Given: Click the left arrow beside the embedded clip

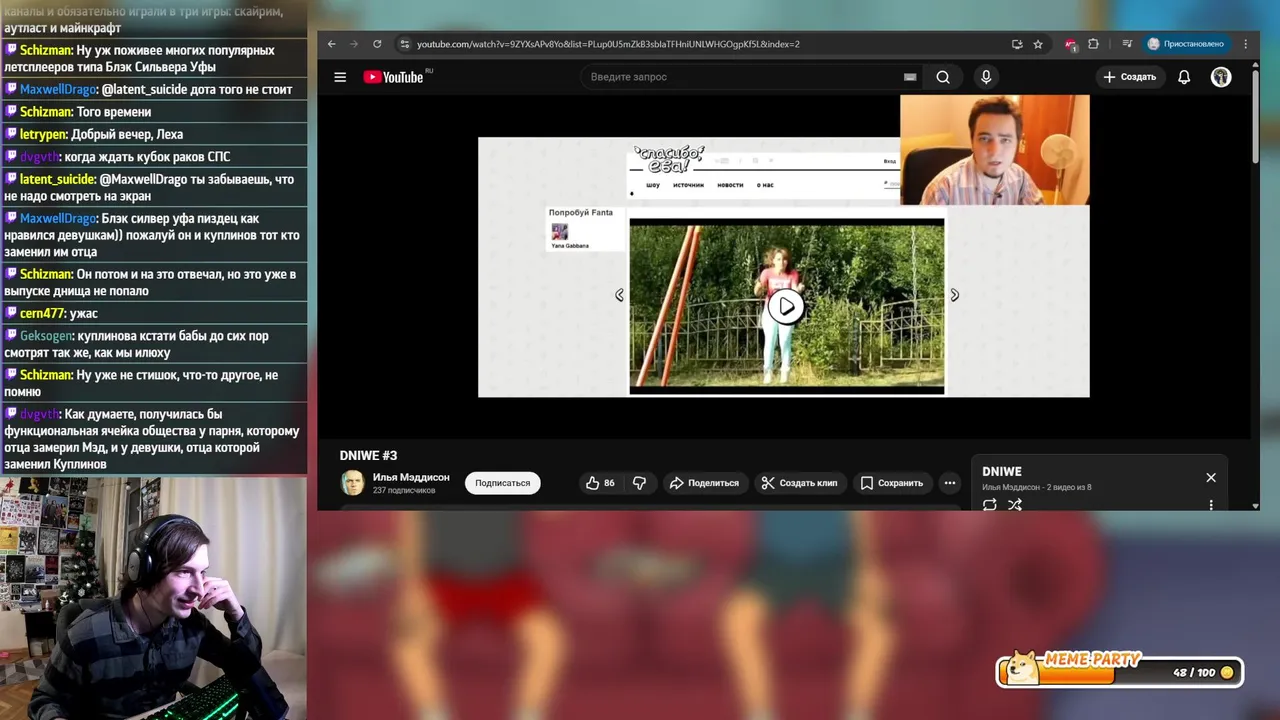Looking at the screenshot, I should click(619, 295).
